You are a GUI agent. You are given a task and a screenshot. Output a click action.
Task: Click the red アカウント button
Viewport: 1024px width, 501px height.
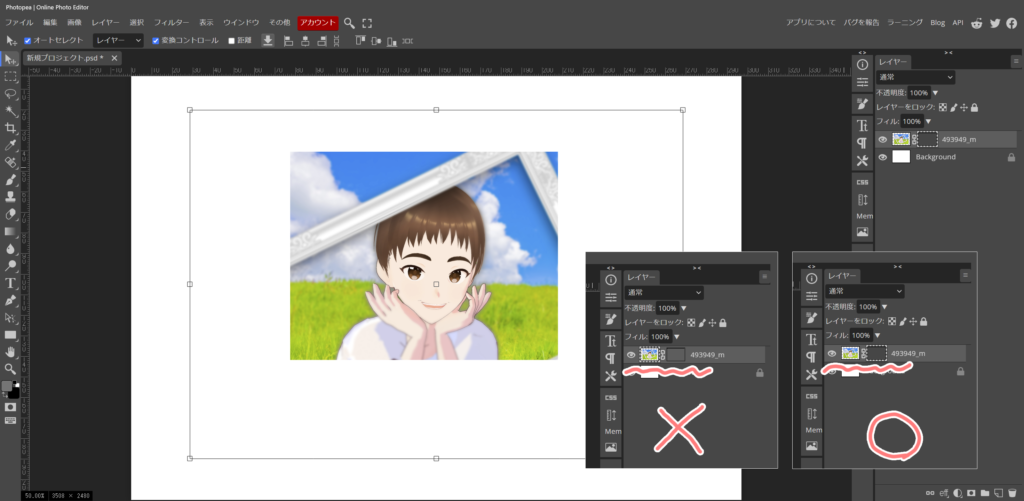point(317,22)
